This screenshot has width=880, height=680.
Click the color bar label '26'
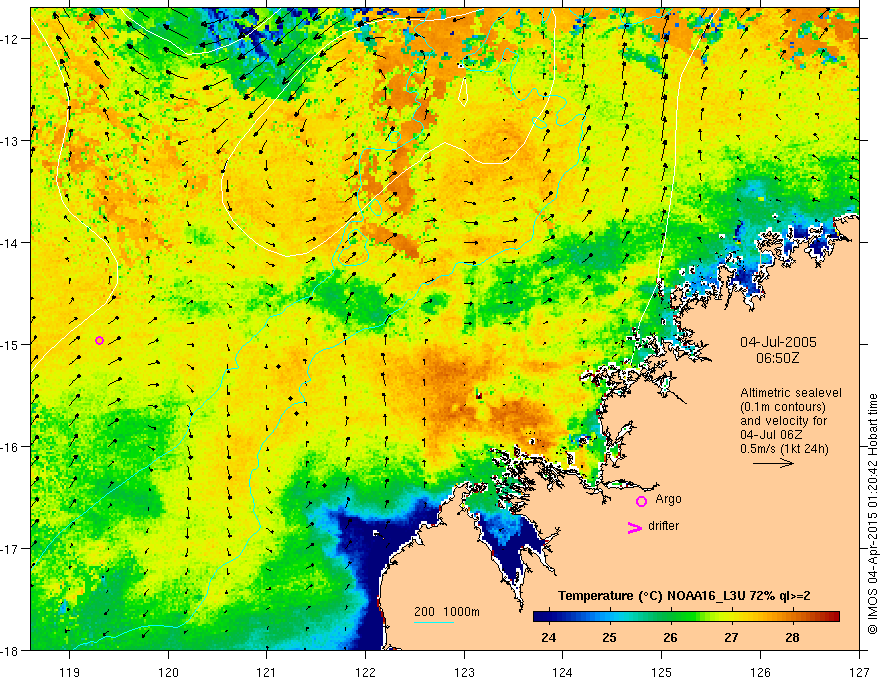point(670,637)
